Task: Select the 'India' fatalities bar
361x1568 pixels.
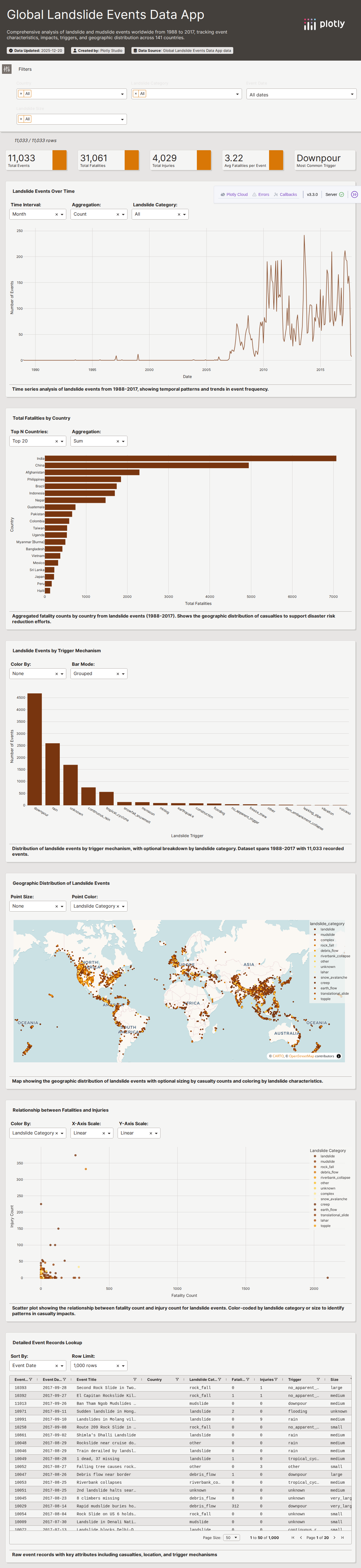Action: pyautogui.click(x=191, y=458)
